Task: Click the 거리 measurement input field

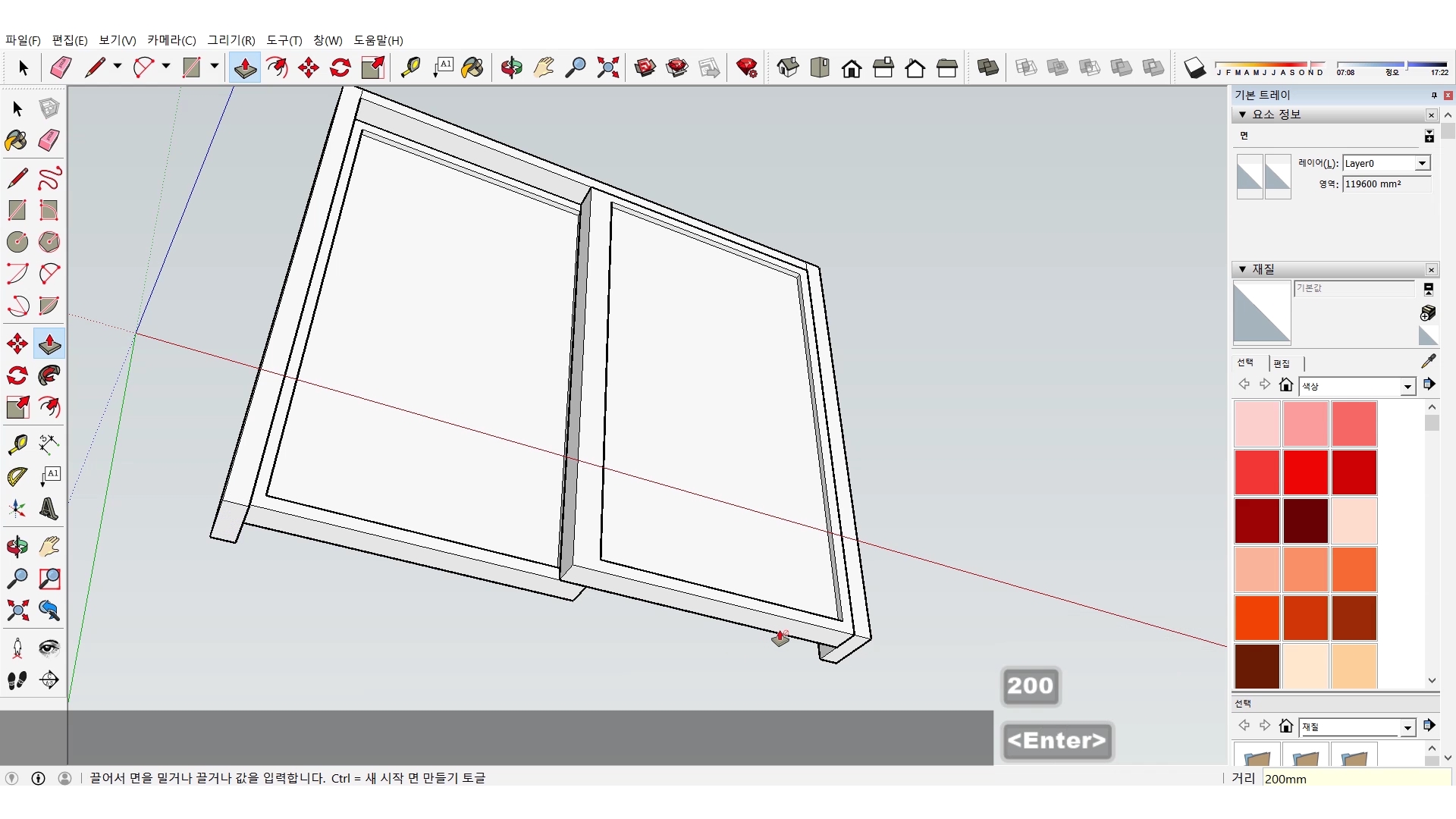Action: (1354, 779)
